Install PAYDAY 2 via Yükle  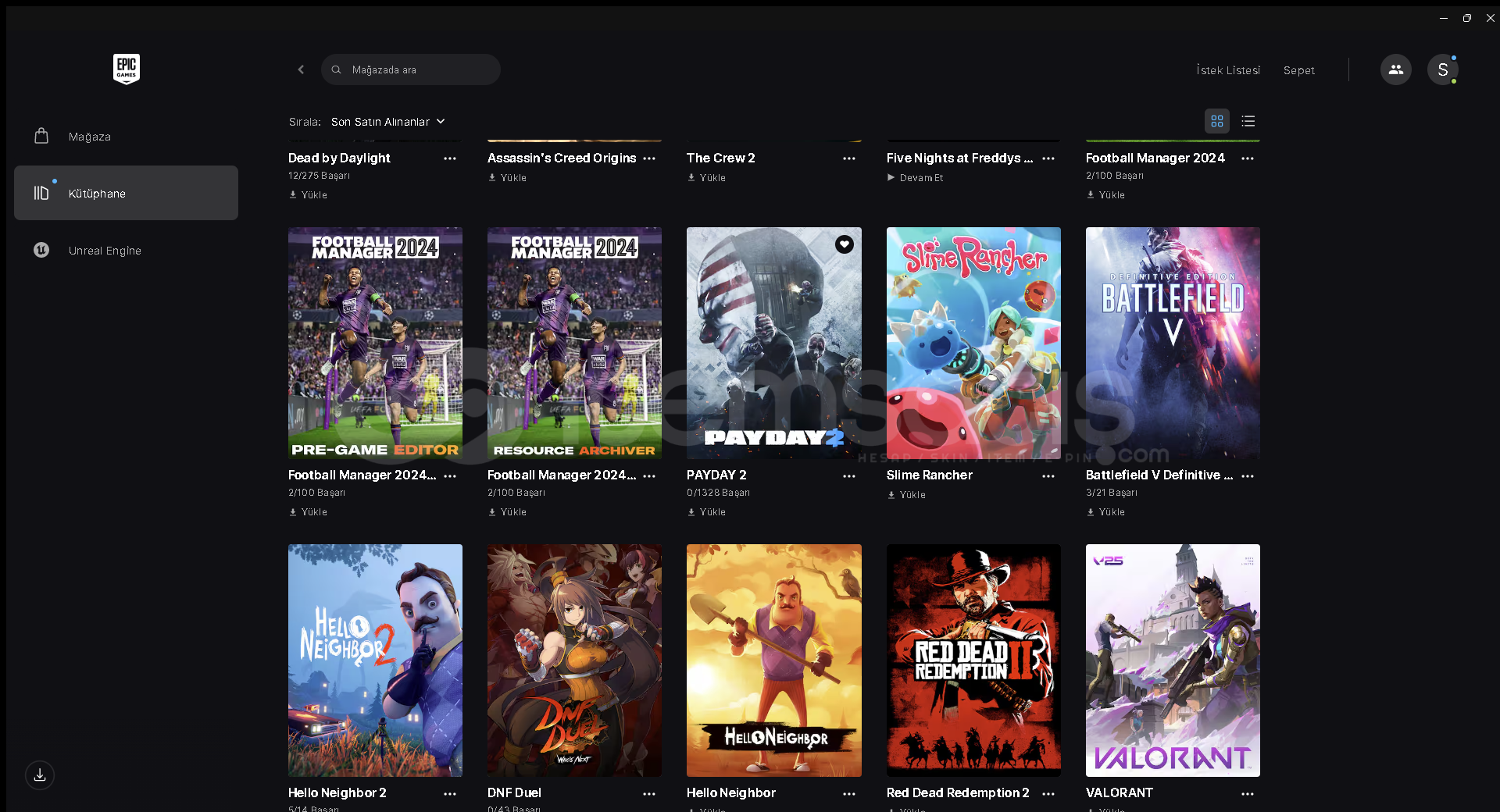pyautogui.click(x=707, y=512)
